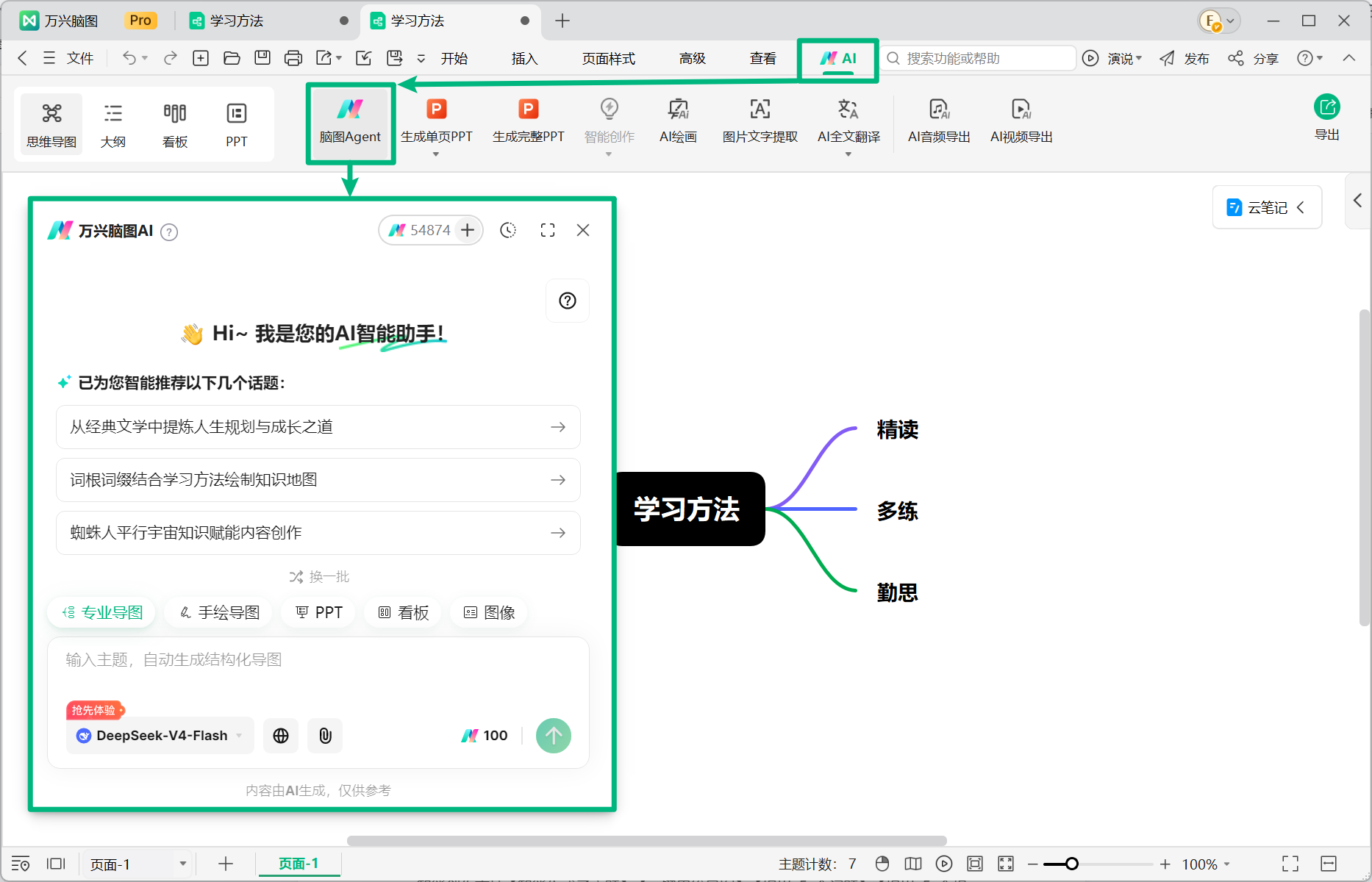
Task: Choose topic 蜘蛛人平行宇宙知识赋能内容创作
Action: [318, 533]
